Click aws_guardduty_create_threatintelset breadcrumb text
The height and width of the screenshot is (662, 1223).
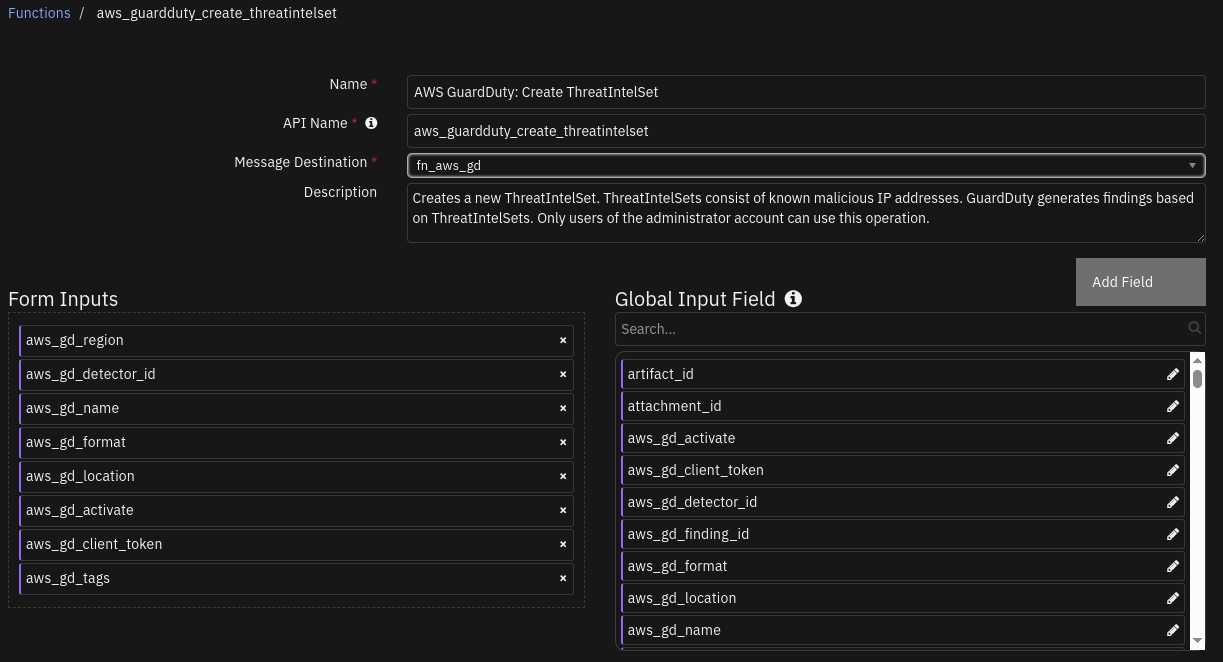[x=217, y=13]
